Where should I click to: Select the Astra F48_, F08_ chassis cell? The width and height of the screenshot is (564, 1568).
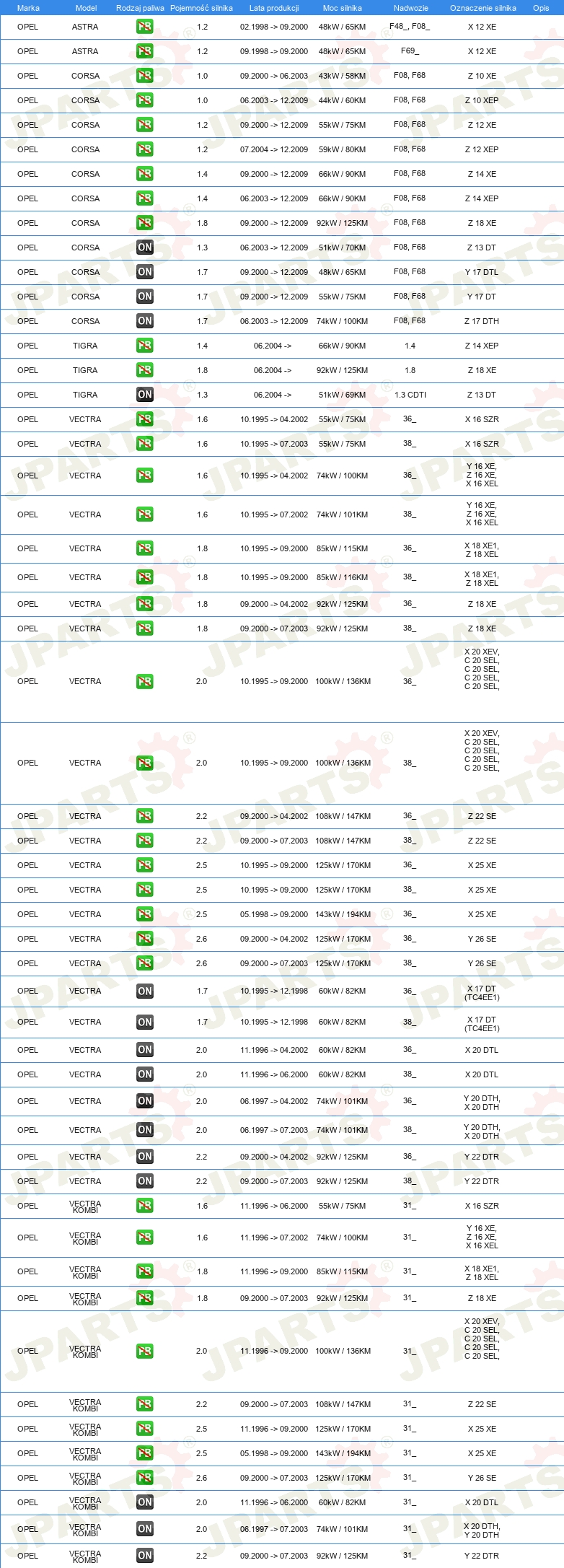(410, 26)
